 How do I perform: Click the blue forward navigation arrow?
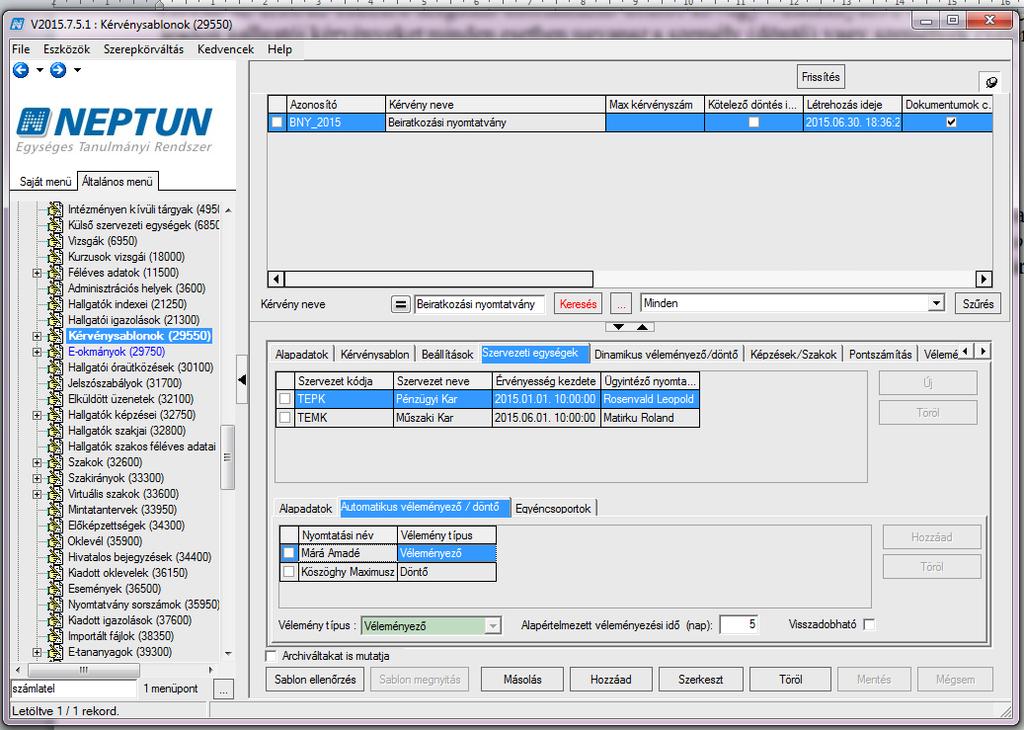click(x=58, y=70)
